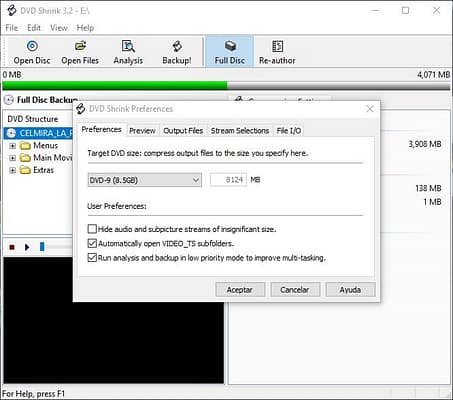Image resolution: width=453 pixels, height=400 pixels.
Task: Toggle Run analysis in low priority checkbox
Action: pyautogui.click(x=92, y=258)
